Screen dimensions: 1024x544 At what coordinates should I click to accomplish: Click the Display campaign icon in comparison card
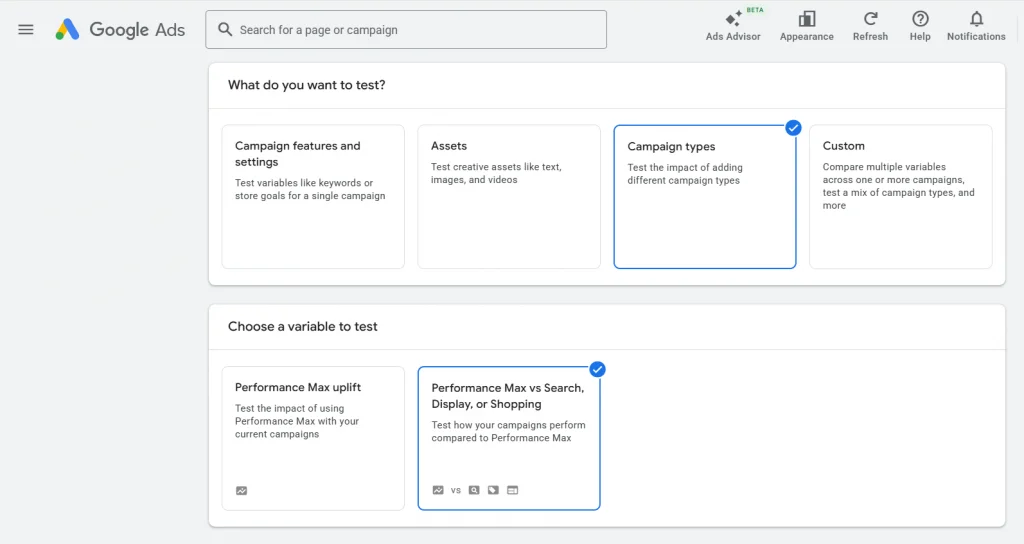(513, 490)
